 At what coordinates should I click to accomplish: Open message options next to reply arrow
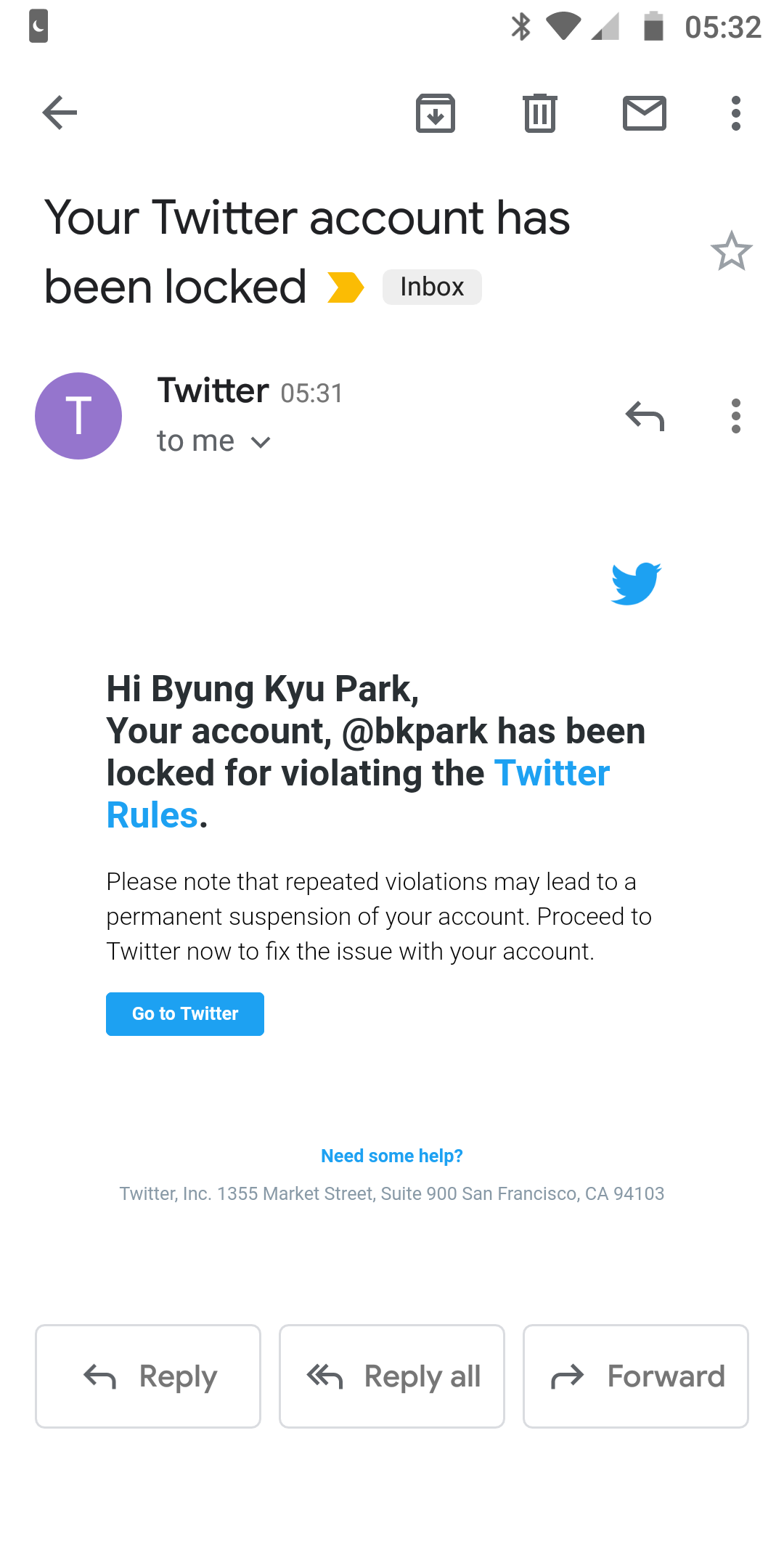coord(736,416)
